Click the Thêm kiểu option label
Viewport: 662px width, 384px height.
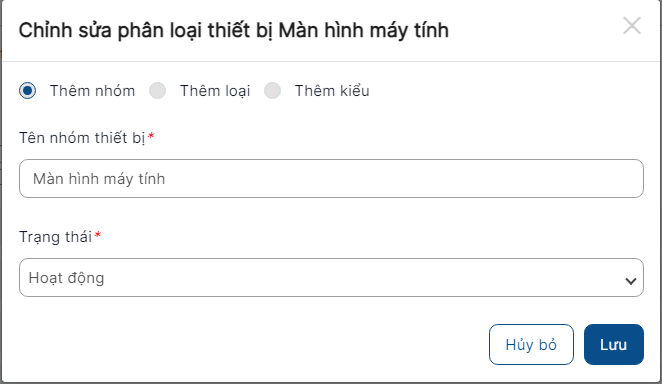click(332, 91)
